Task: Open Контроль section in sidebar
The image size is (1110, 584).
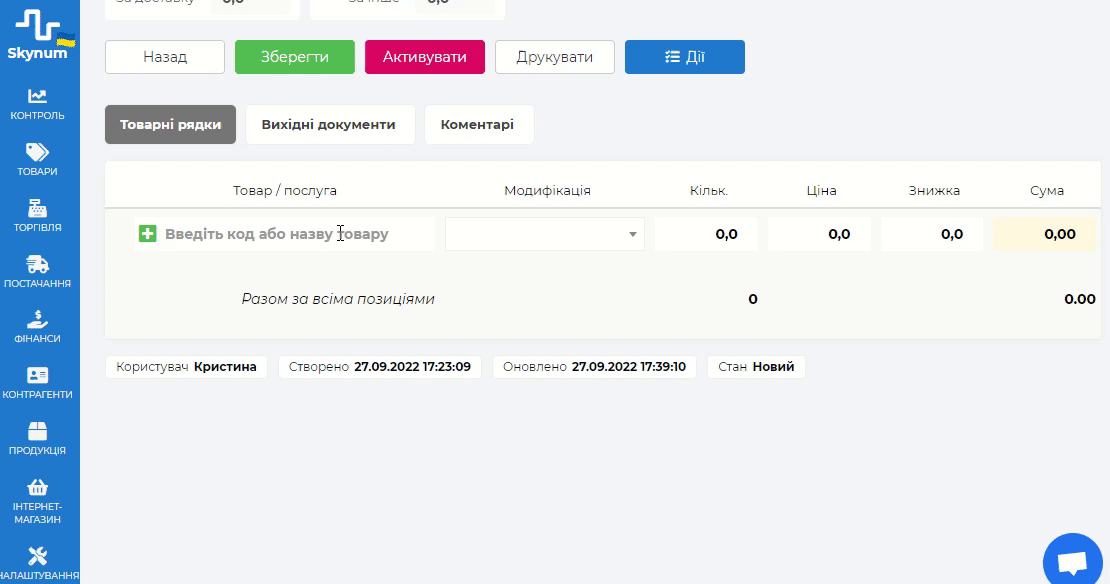Action: [38, 105]
